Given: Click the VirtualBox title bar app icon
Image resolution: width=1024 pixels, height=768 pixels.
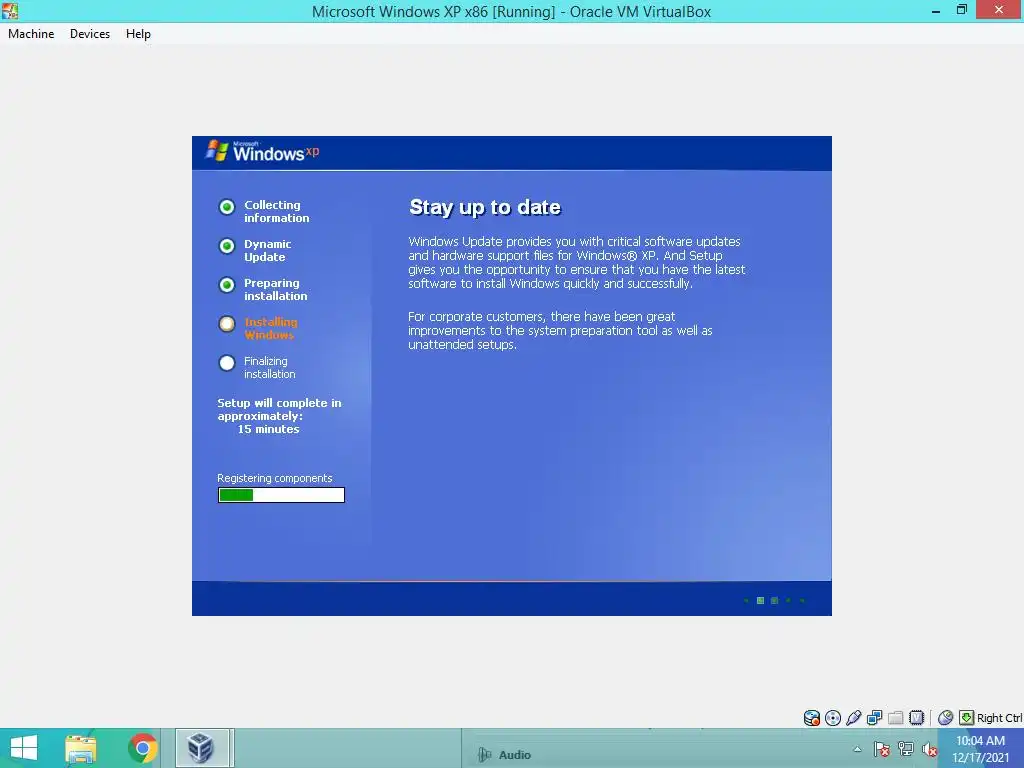Looking at the screenshot, I should [10, 10].
